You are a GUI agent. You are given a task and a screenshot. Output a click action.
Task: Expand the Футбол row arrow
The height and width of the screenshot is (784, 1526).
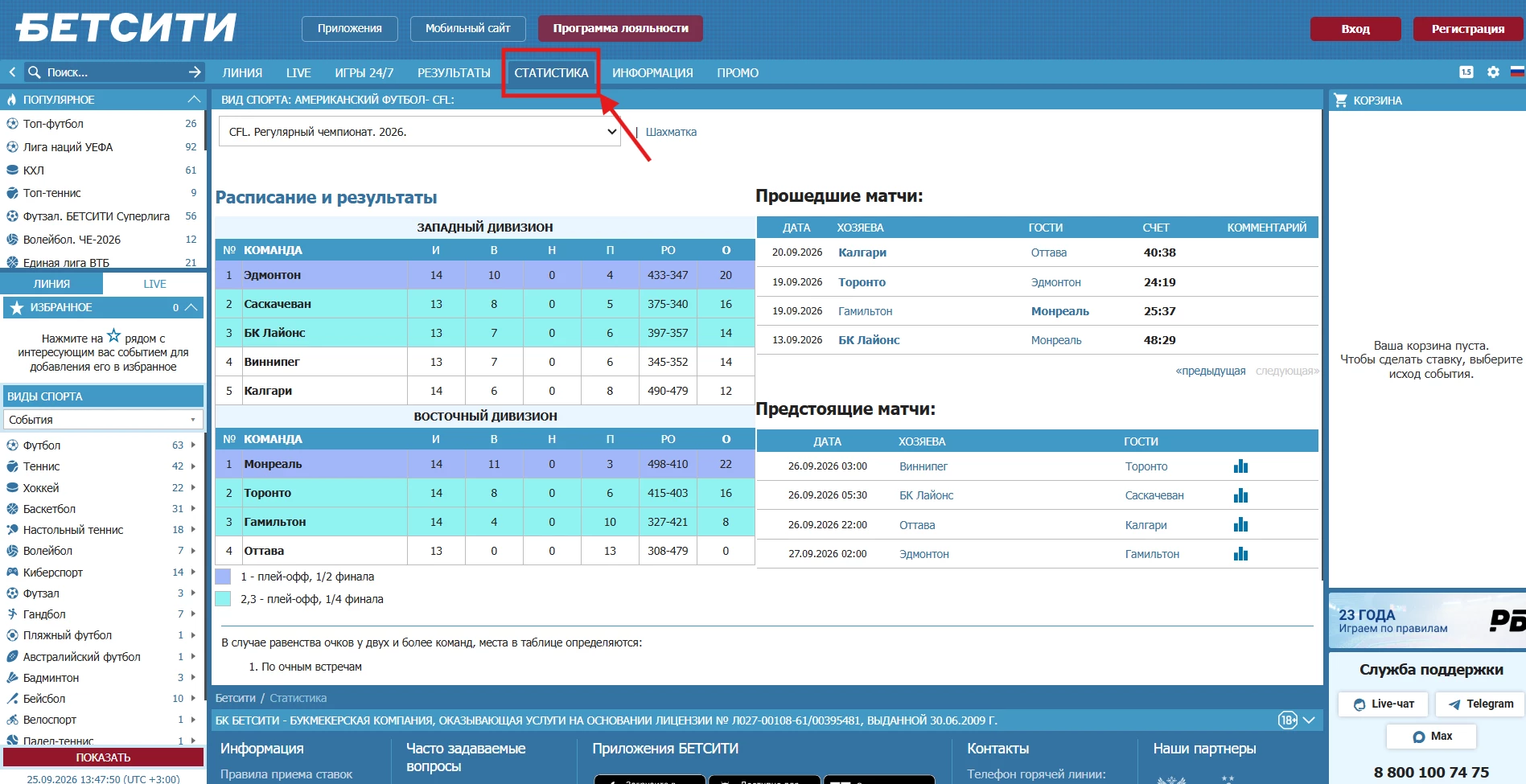[x=193, y=445]
